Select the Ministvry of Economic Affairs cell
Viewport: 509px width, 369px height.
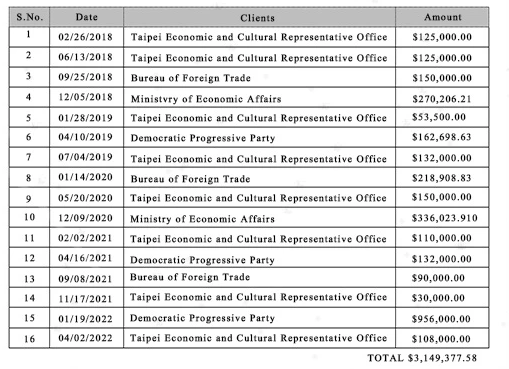[259, 98]
